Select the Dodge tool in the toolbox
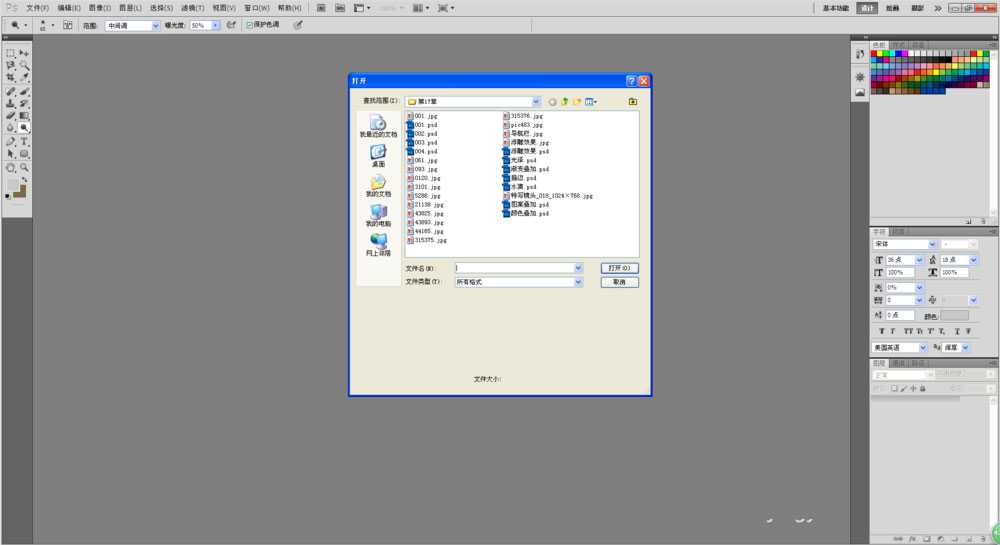1000x545 pixels. [24, 128]
